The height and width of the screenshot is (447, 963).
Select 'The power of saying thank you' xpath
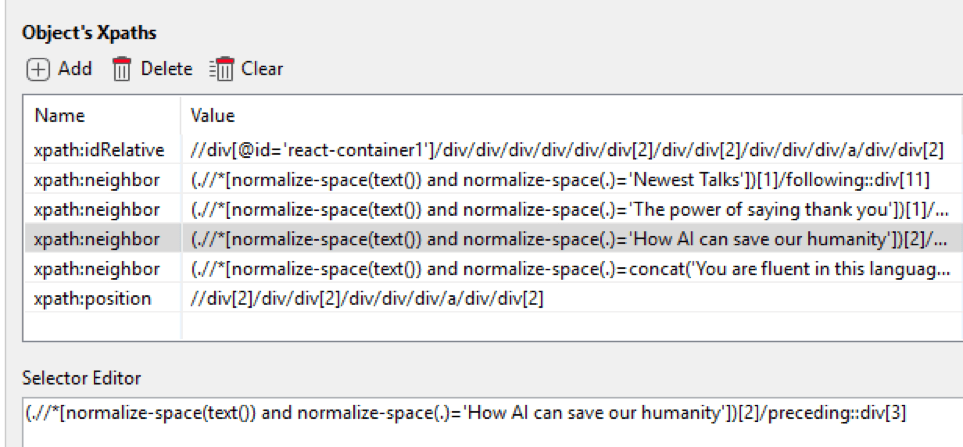pyautogui.click(x=569, y=209)
